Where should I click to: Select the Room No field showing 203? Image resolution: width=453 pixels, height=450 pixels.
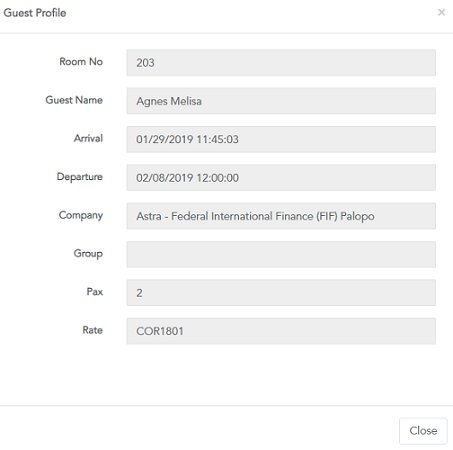click(281, 63)
